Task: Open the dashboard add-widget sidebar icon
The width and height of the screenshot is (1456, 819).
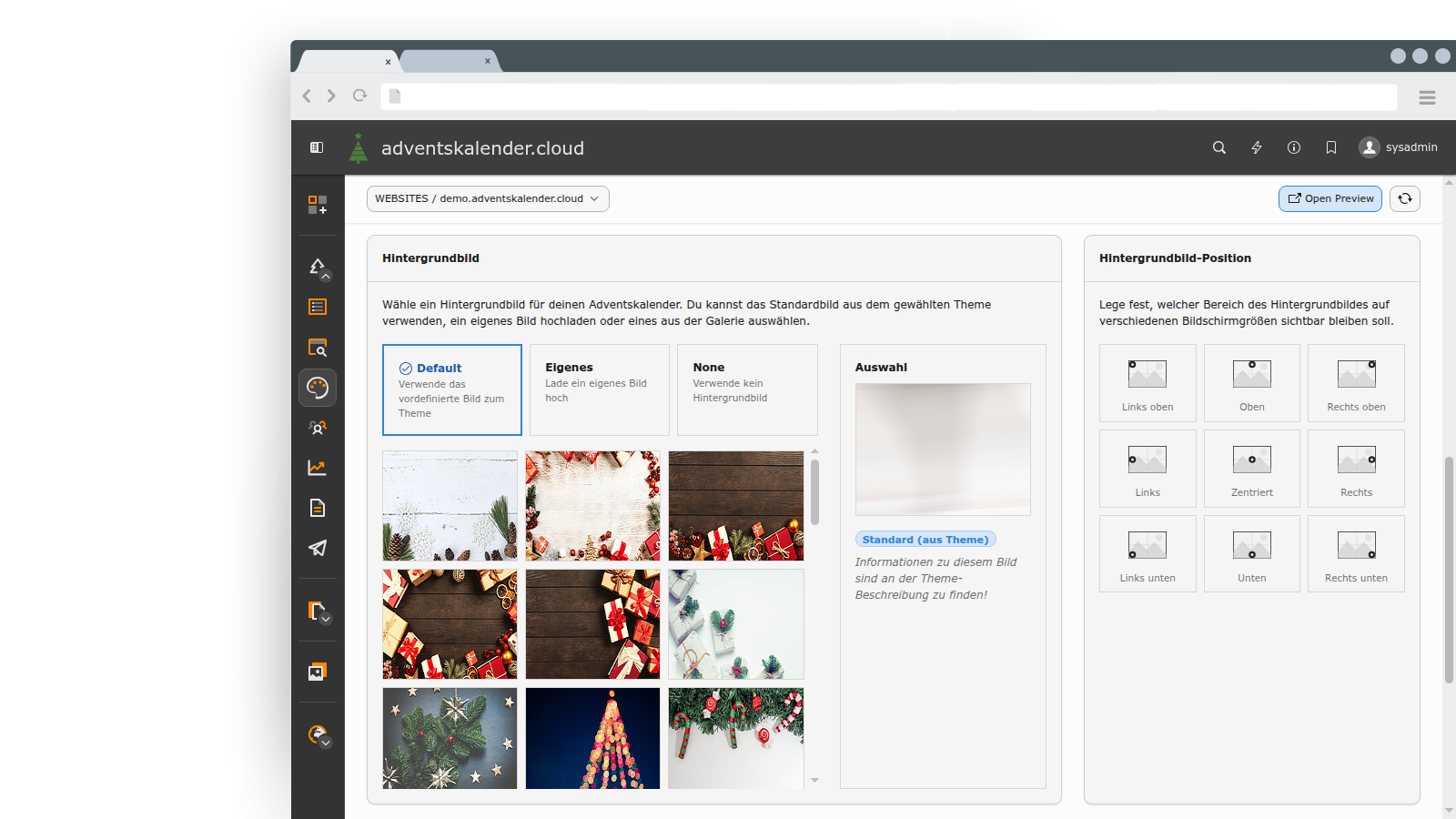Action: (318, 205)
